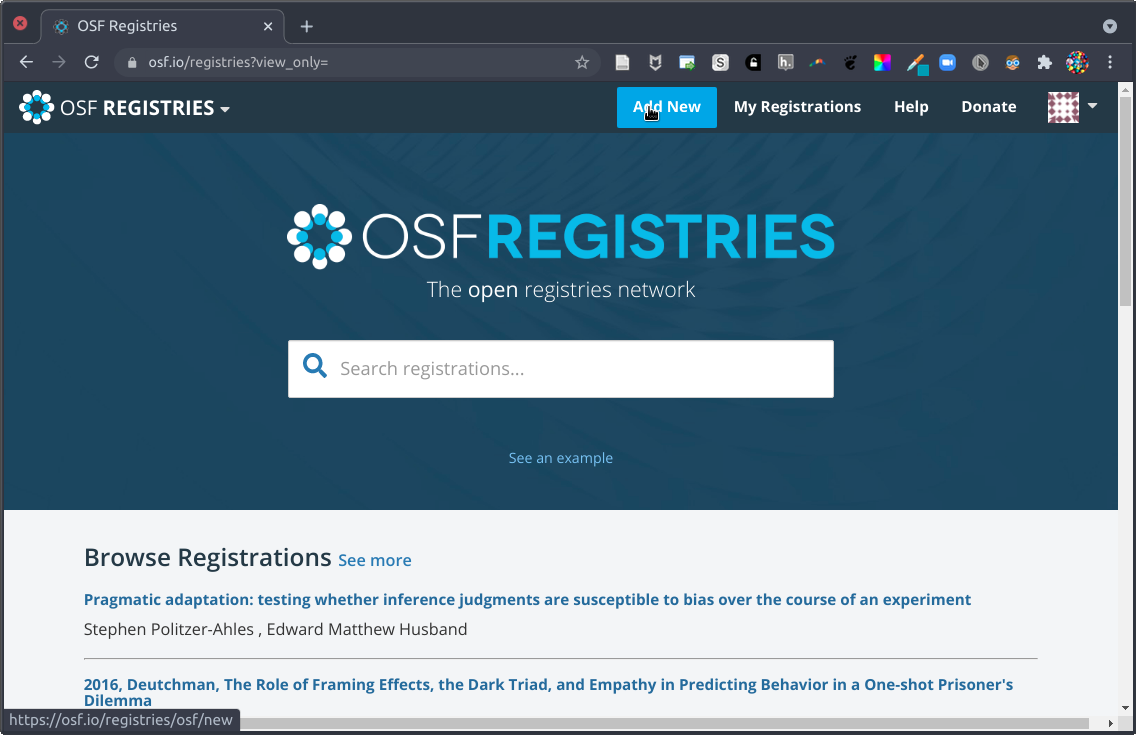Open the Chrome three-dot menu
The width and height of the screenshot is (1136, 735).
pyautogui.click(x=1110, y=62)
